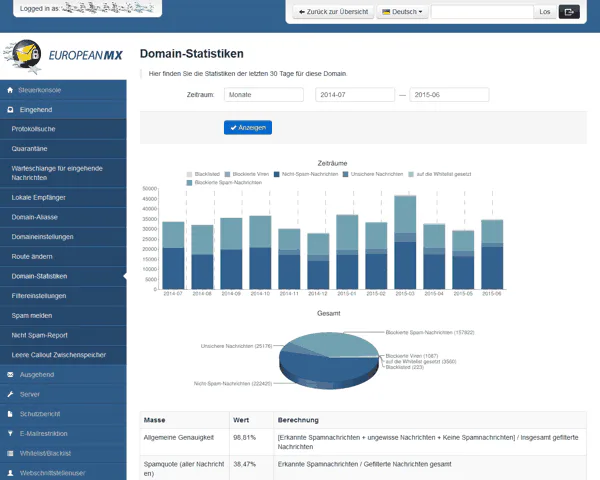Open Quarantäne menu item
The height and width of the screenshot is (480, 600).
point(63,149)
